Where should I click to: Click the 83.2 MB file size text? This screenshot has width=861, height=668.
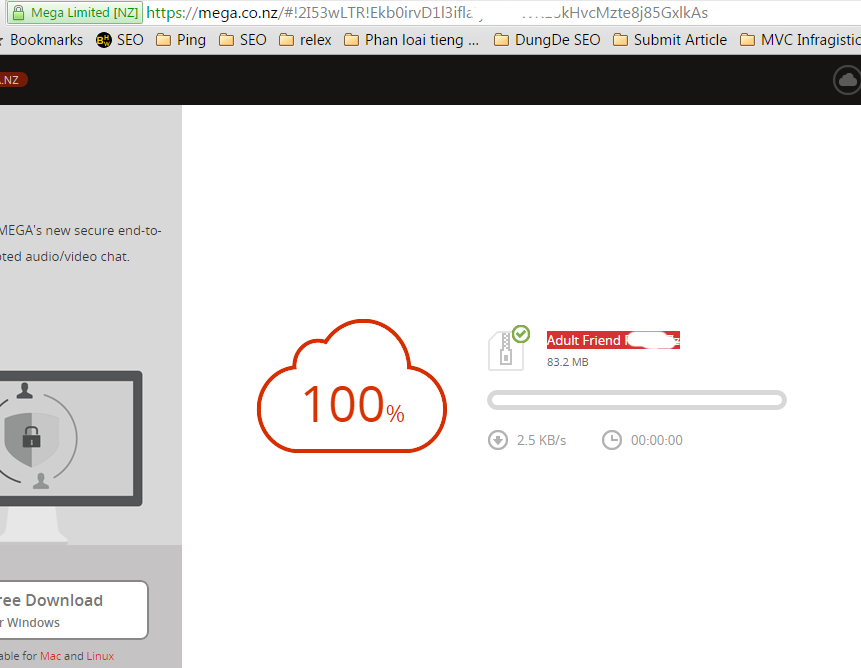(568, 362)
